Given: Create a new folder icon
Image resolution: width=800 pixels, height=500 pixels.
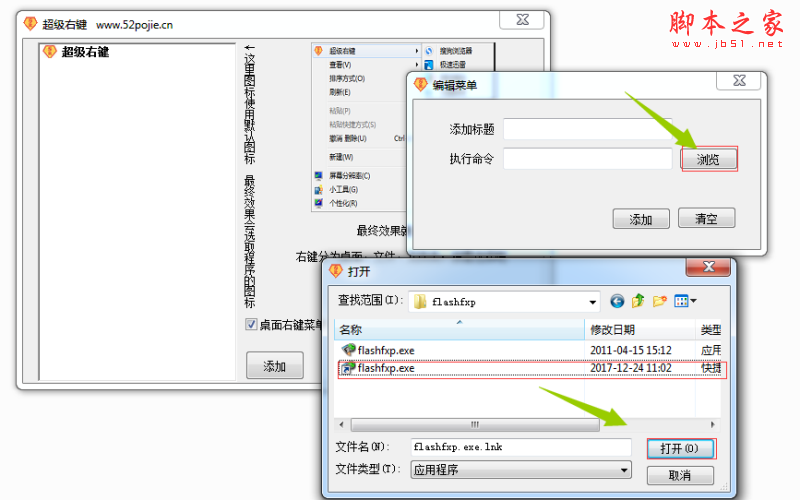Looking at the screenshot, I should click(x=659, y=301).
